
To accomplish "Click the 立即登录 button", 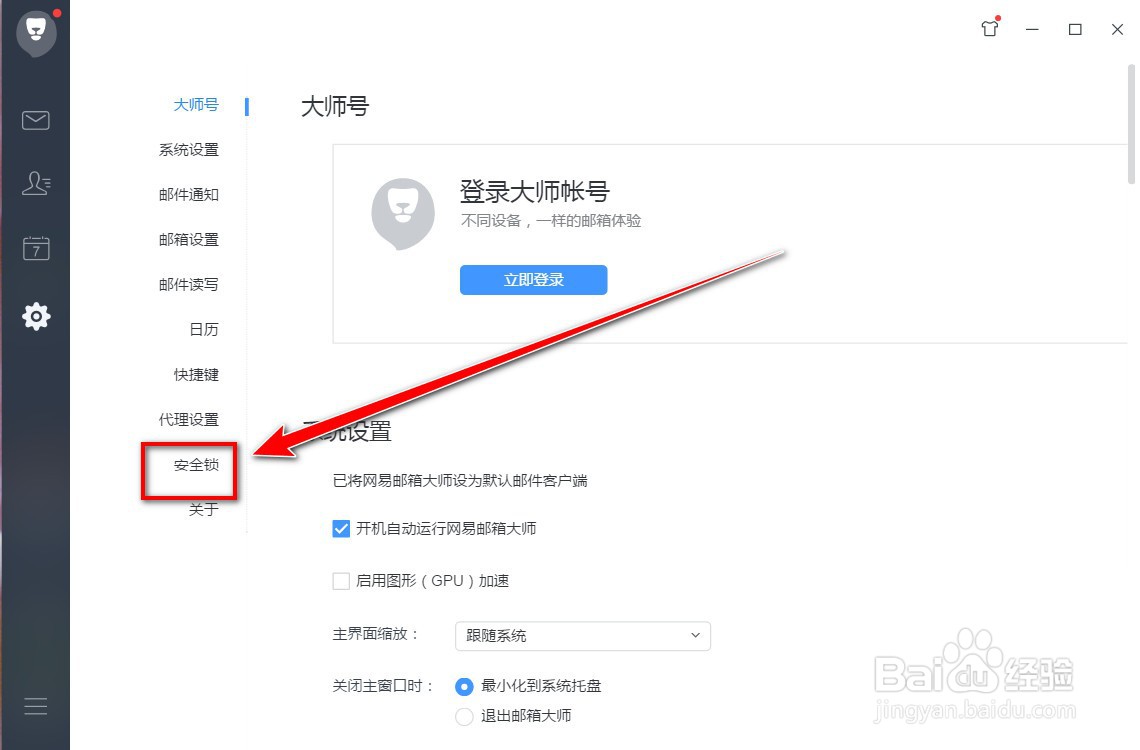I will tap(534, 280).
